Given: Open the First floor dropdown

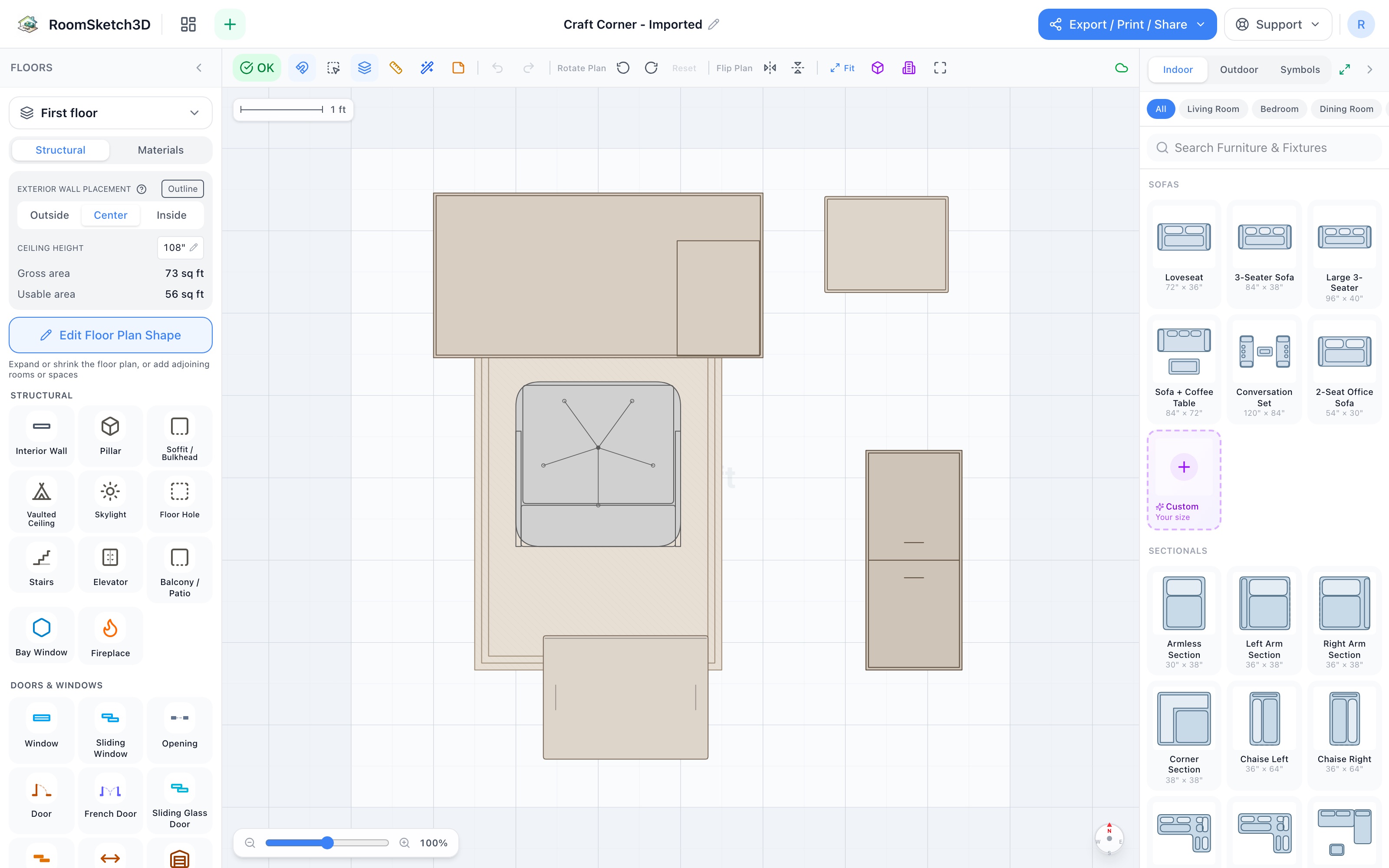Looking at the screenshot, I should 111,112.
